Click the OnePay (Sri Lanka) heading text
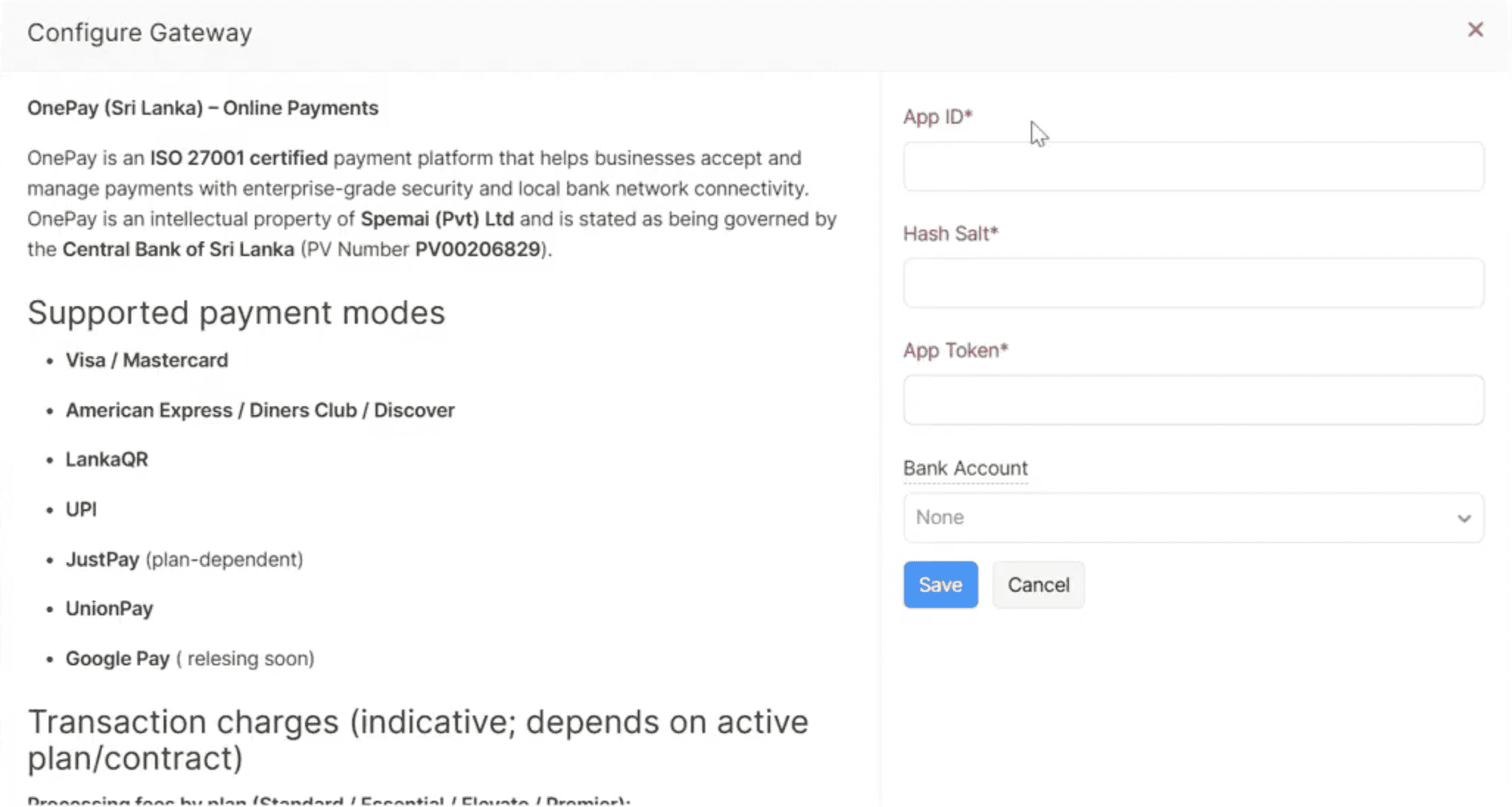The image size is (1512, 807). (202, 108)
